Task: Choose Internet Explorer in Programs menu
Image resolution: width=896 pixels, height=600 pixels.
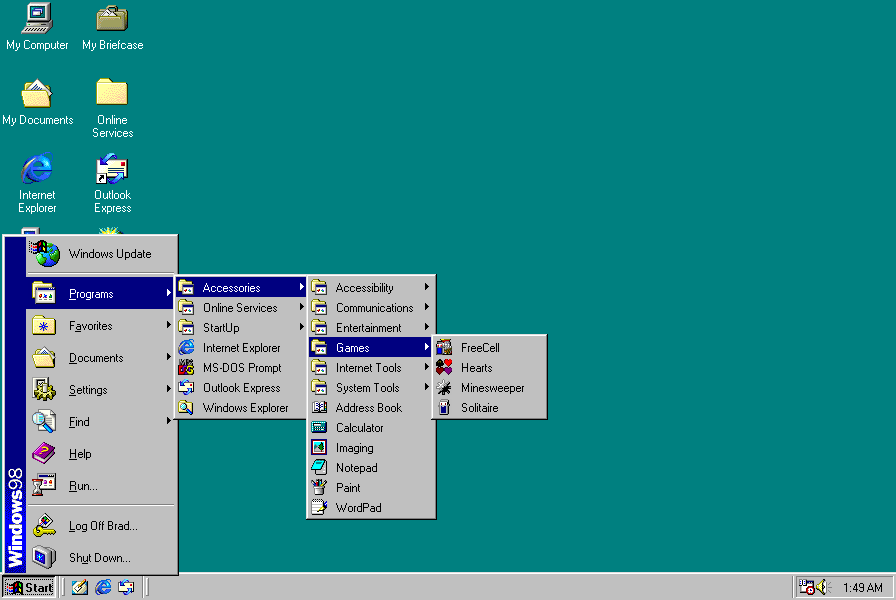Action: point(241,347)
